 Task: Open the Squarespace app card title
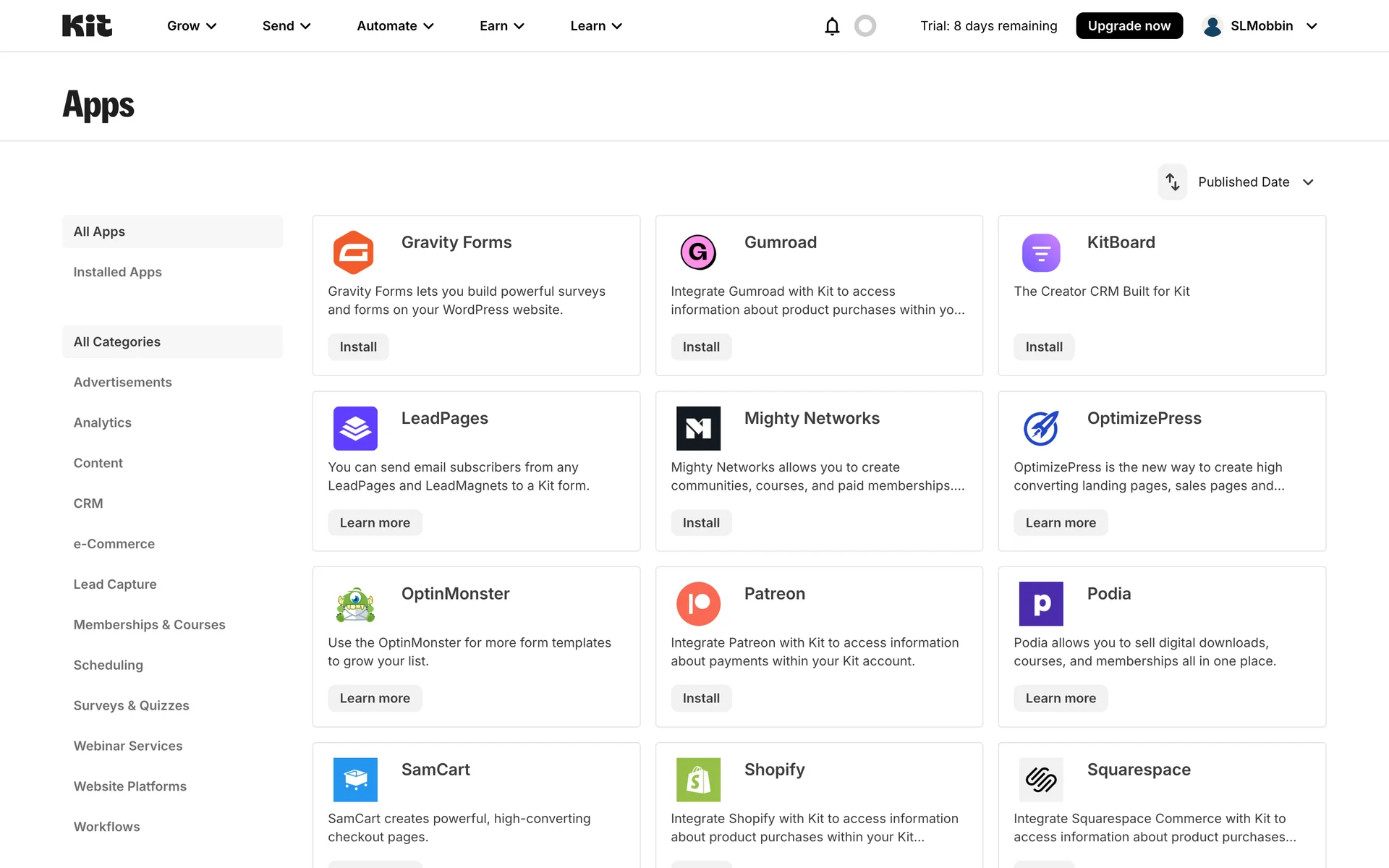[x=1138, y=770]
